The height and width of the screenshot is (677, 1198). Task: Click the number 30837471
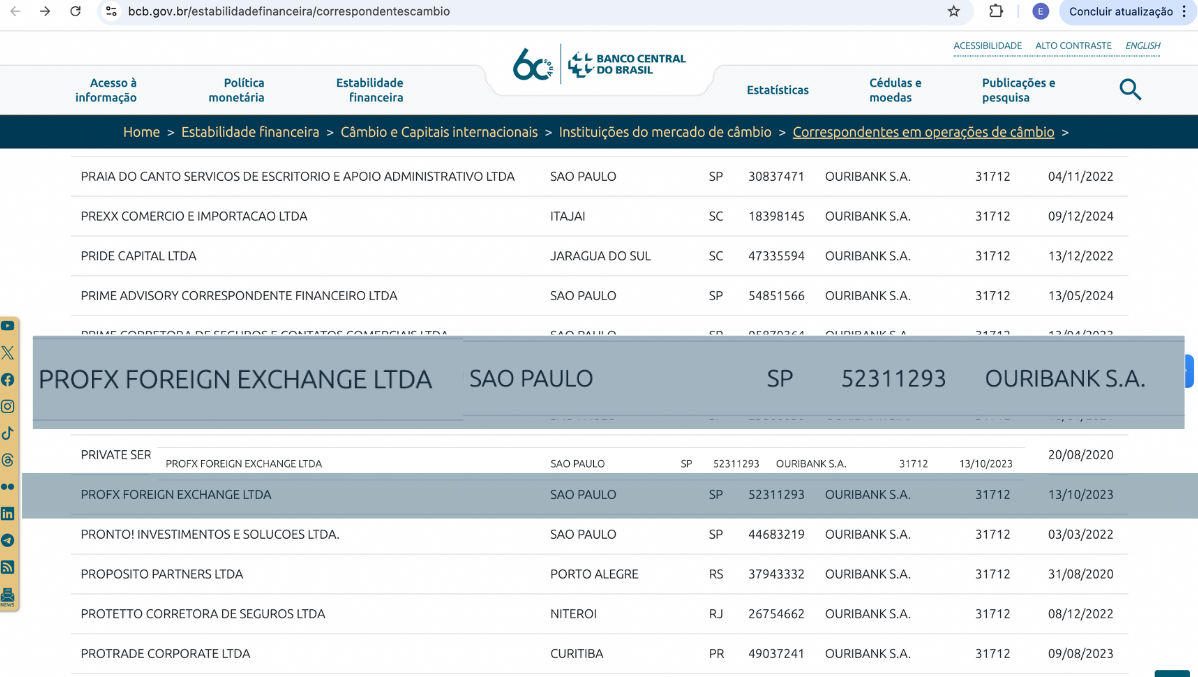click(776, 177)
